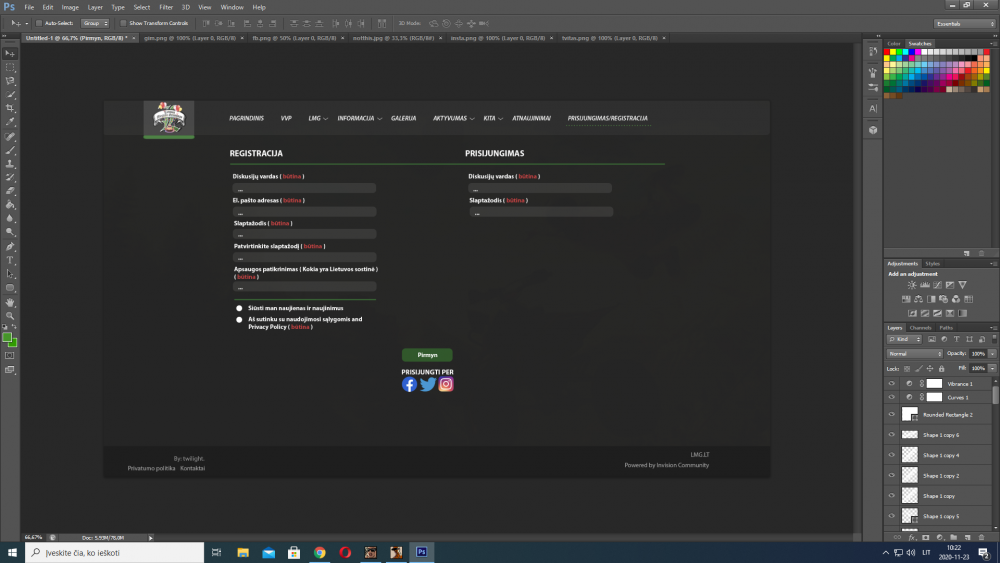1000x563 pixels.
Task: Select the Rounded Rectangle 2 layer
Action: [947, 414]
